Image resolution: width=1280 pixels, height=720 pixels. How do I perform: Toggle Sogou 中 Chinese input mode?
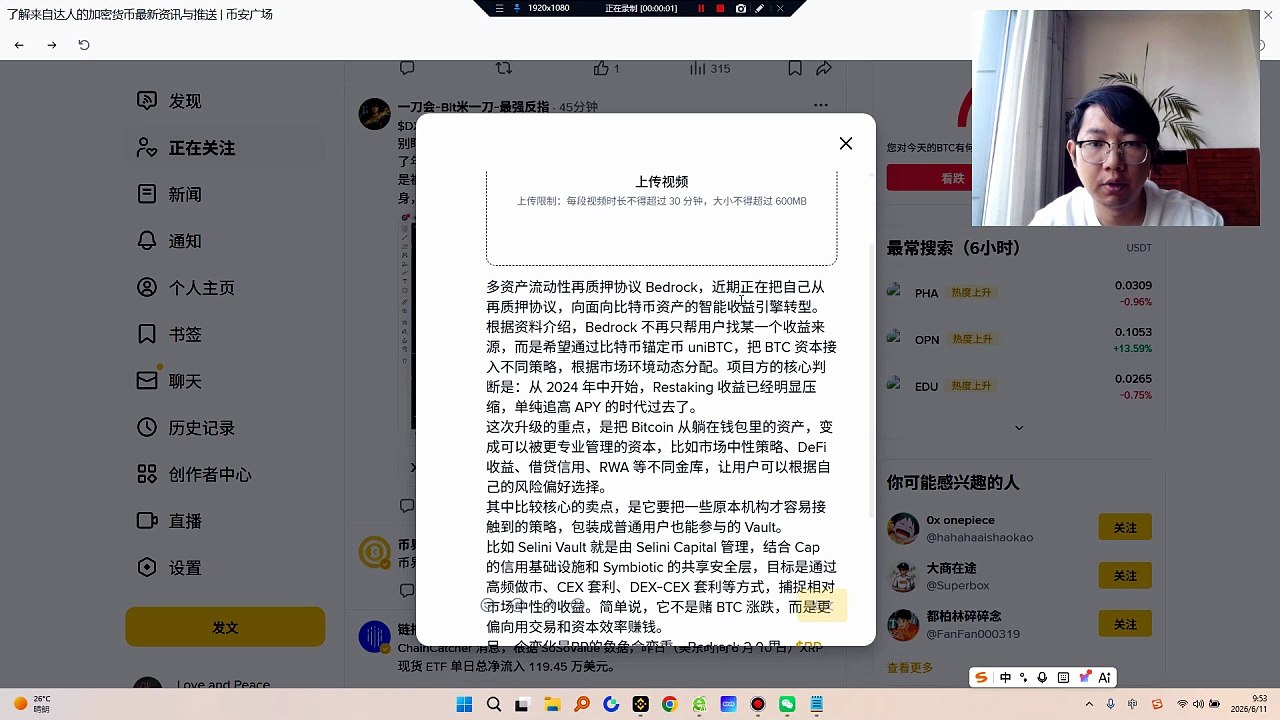(1005, 678)
